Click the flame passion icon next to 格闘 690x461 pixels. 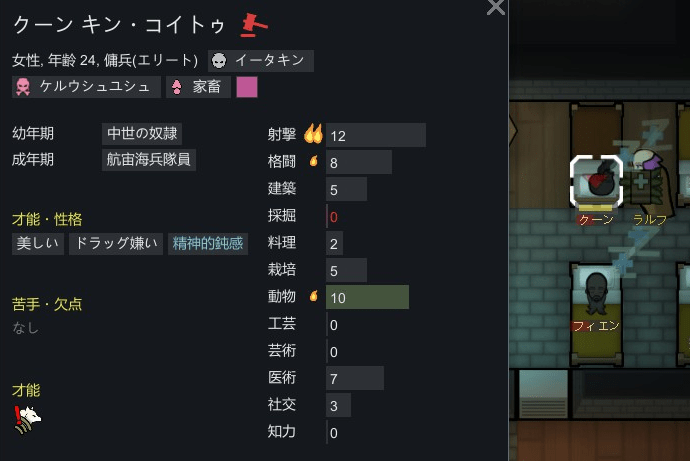(314, 161)
